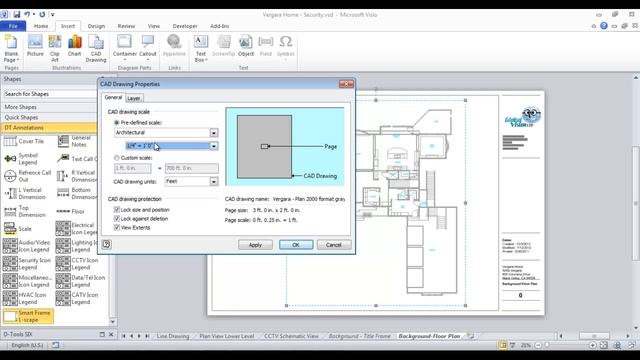Open Visio Help question mark icon
This screenshot has width=640, height=360.
point(604,26)
